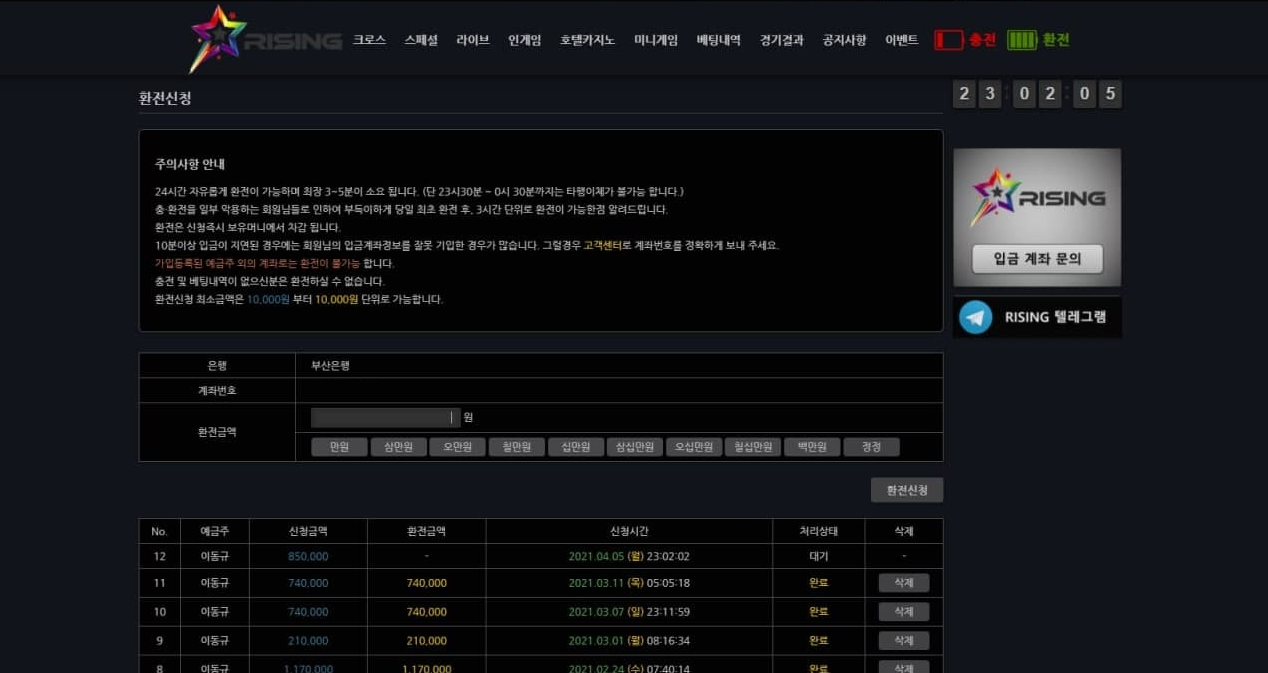
Task: Add 삼십만원 to the amount
Action: click(635, 447)
